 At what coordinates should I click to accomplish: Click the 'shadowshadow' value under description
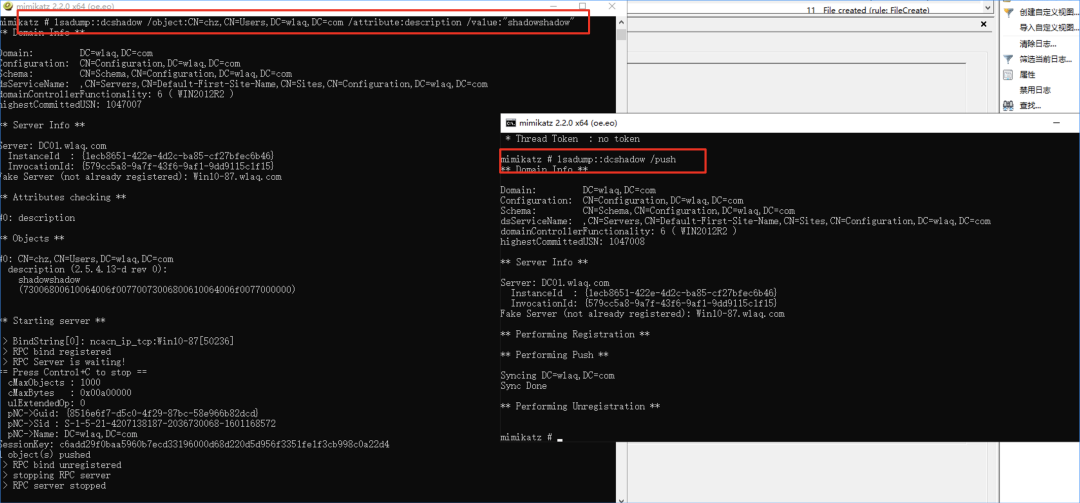pyautogui.click(x=49, y=280)
